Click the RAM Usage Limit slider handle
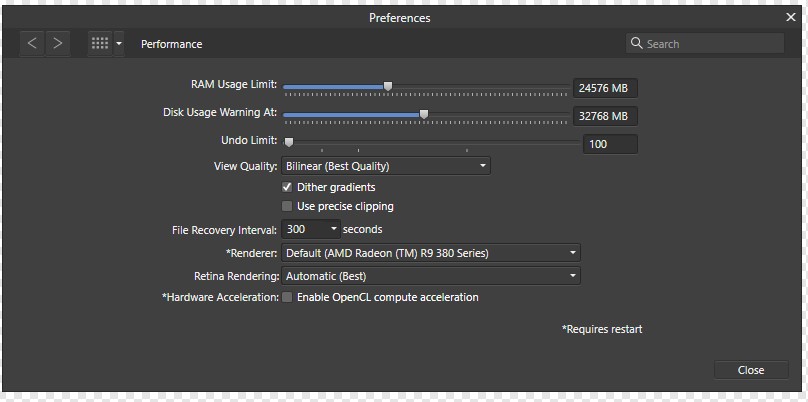Viewport: 808px width, 402px height. [x=388, y=86]
